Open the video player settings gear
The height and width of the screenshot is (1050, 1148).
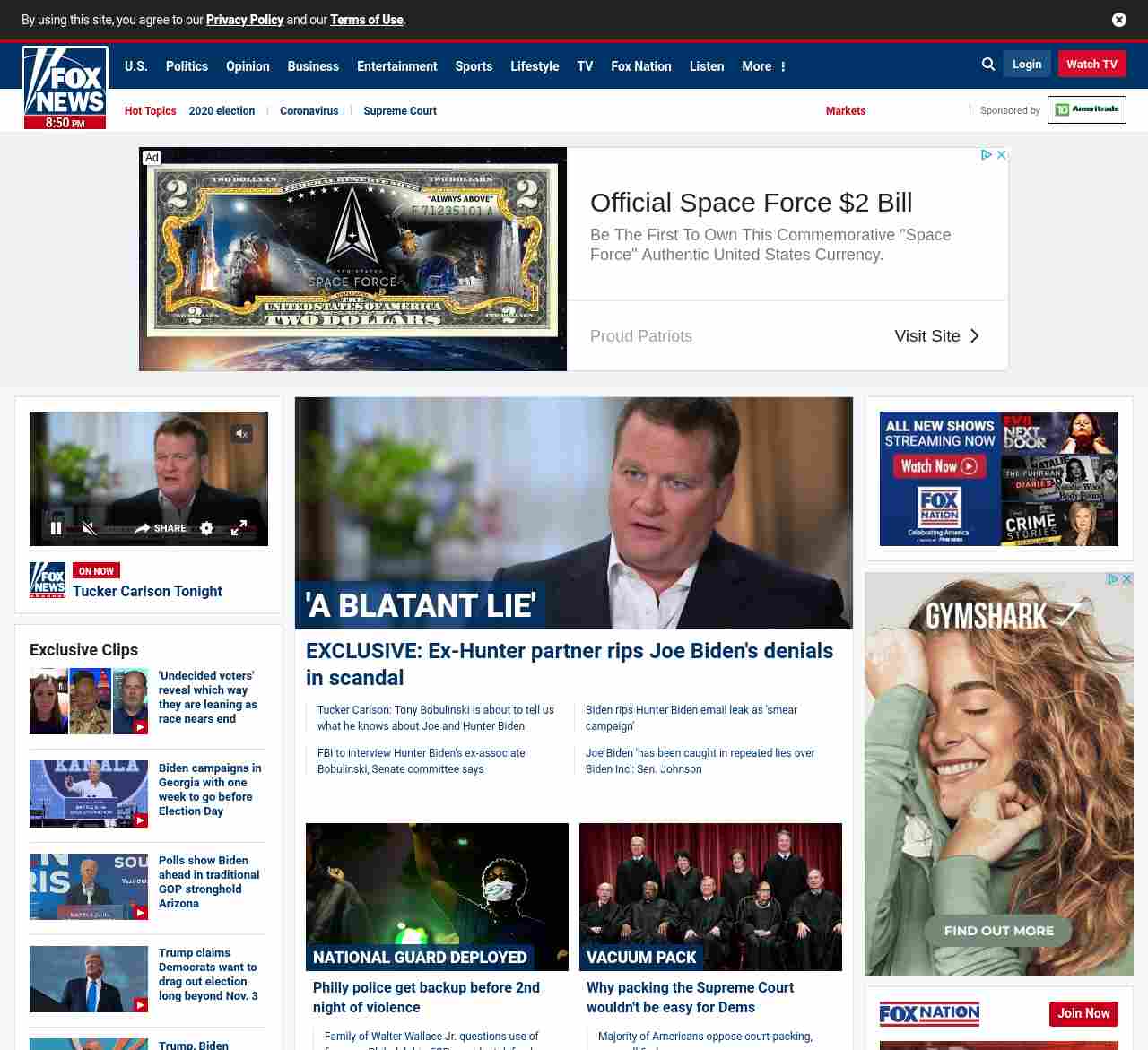coord(206,528)
